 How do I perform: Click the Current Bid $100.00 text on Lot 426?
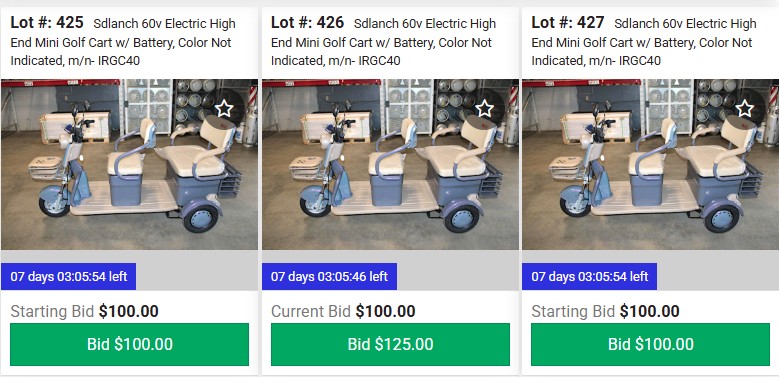point(343,311)
